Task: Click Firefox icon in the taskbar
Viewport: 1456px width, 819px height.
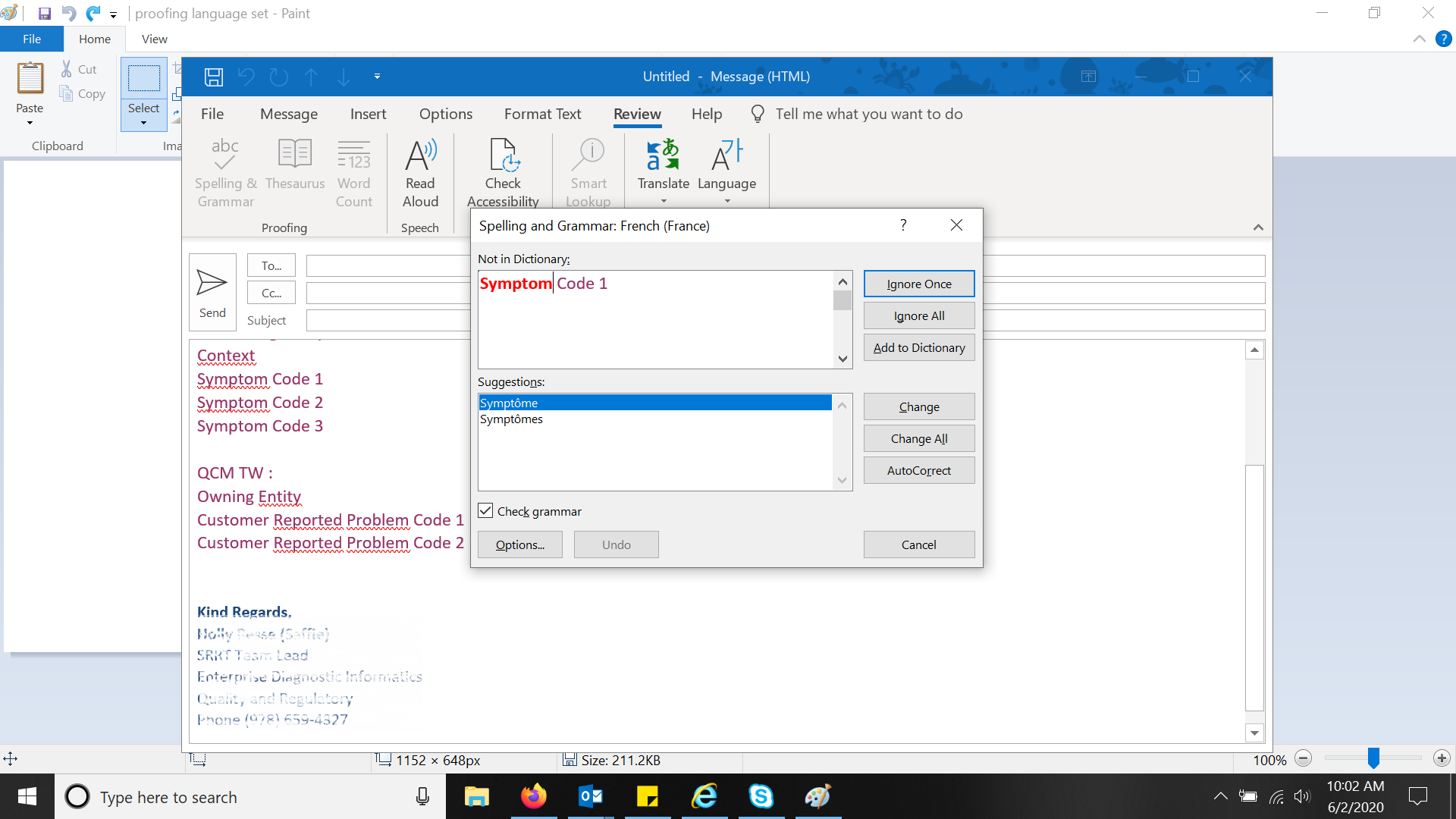Action: (533, 796)
